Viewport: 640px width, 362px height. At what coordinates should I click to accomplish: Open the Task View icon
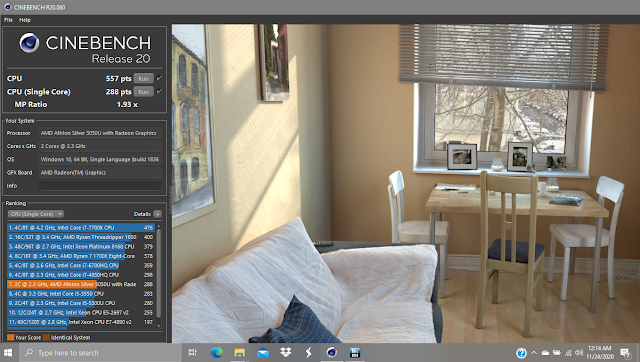click(x=192, y=353)
